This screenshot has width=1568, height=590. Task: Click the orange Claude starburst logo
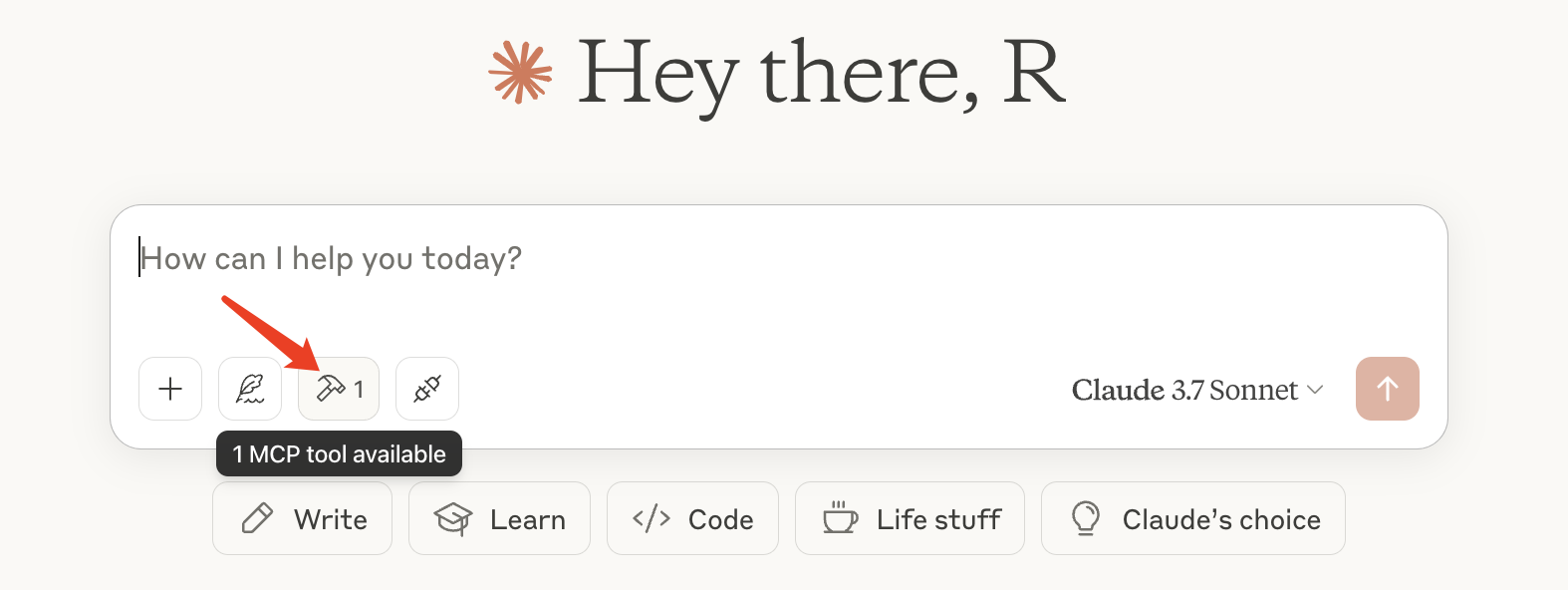(520, 73)
